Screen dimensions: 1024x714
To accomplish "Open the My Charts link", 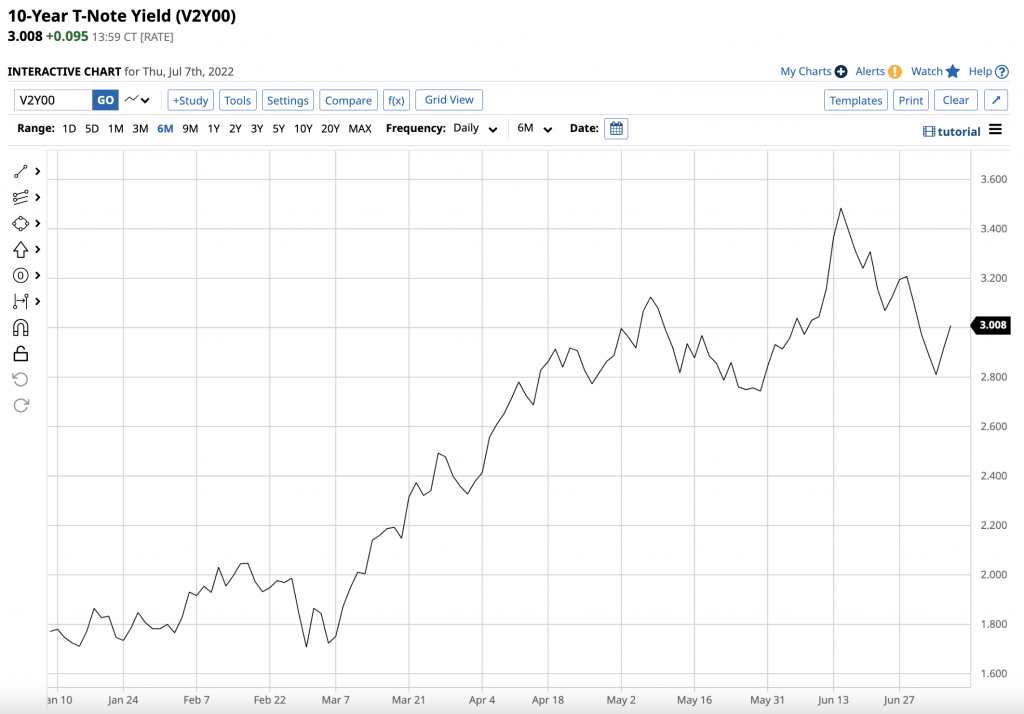I will click(806, 71).
